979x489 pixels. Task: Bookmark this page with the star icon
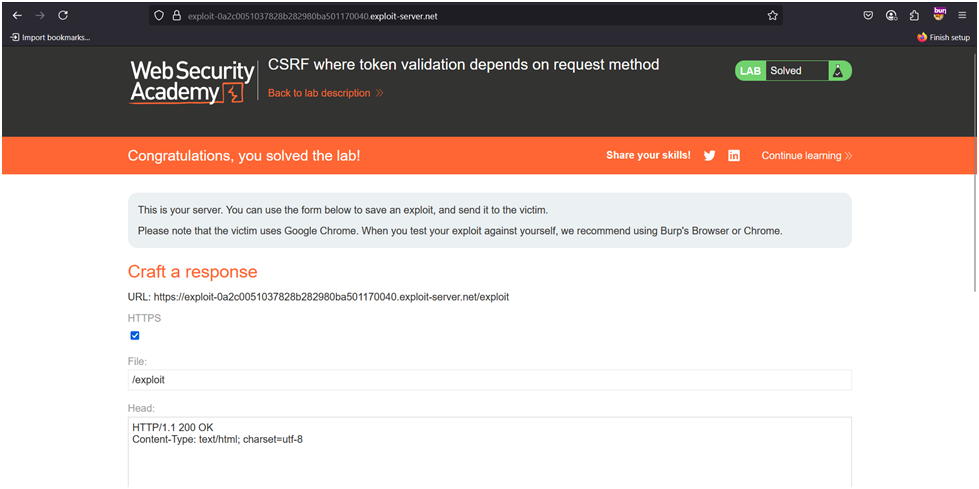(x=772, y=15)
